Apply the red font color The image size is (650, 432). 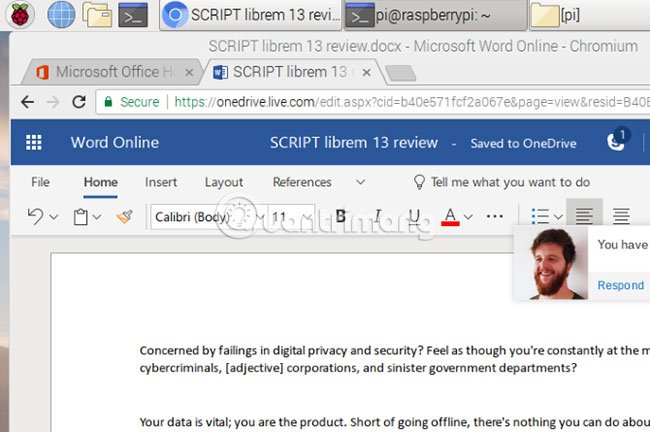coord(450,216)
